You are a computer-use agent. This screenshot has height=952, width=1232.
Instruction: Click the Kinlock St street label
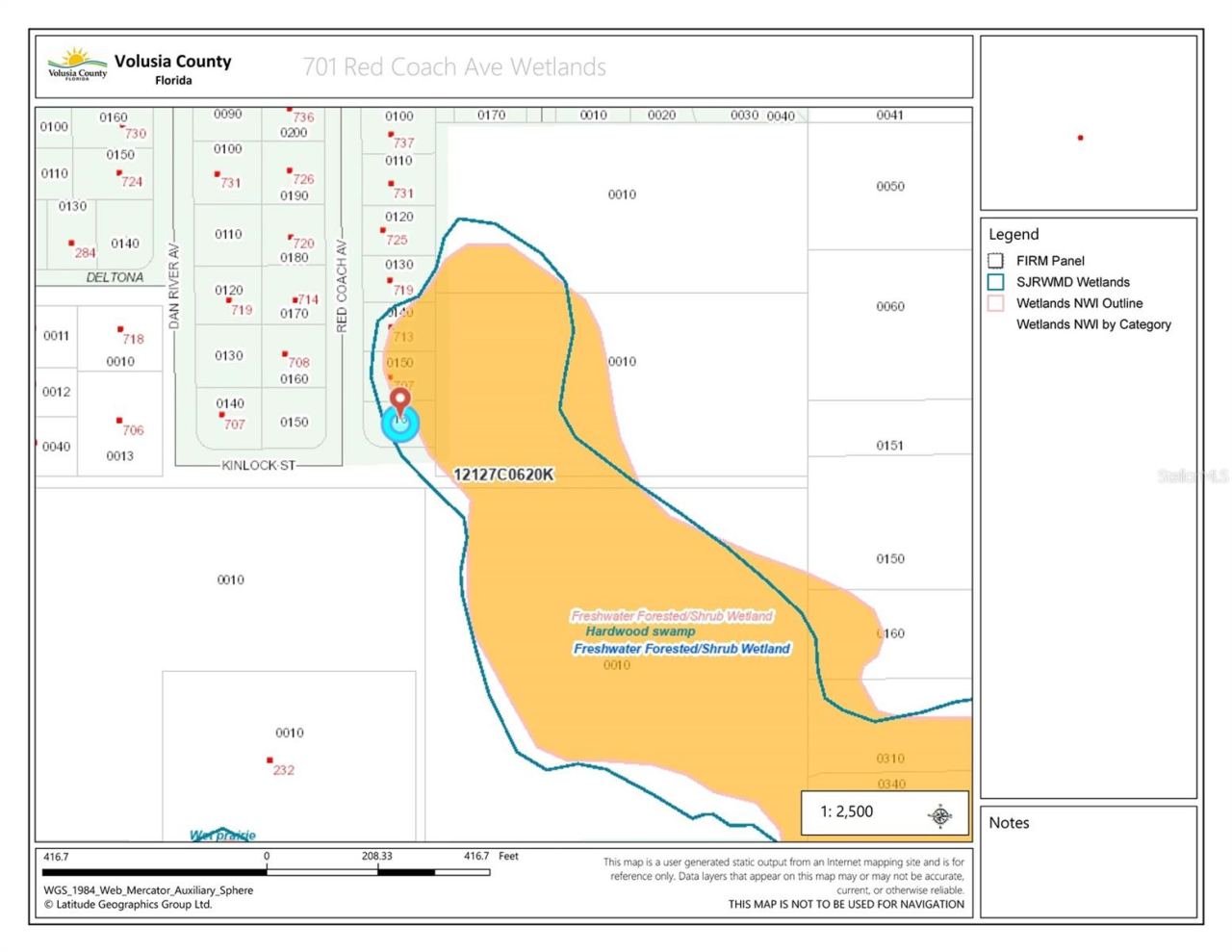259,465
